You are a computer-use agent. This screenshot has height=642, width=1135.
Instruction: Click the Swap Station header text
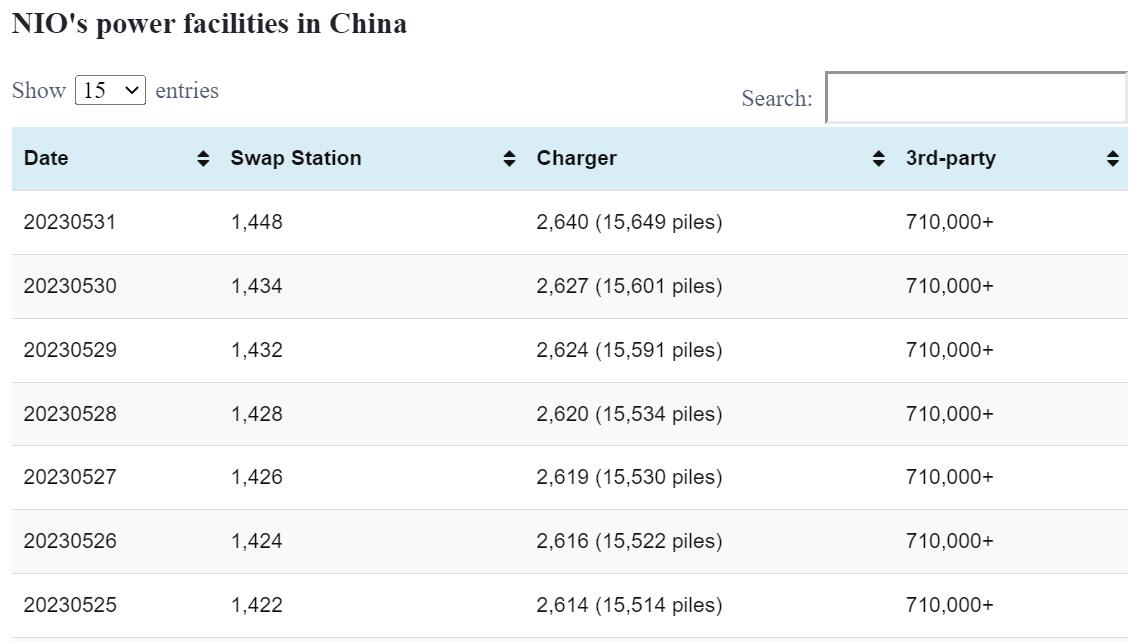click(x=295, y=158)
